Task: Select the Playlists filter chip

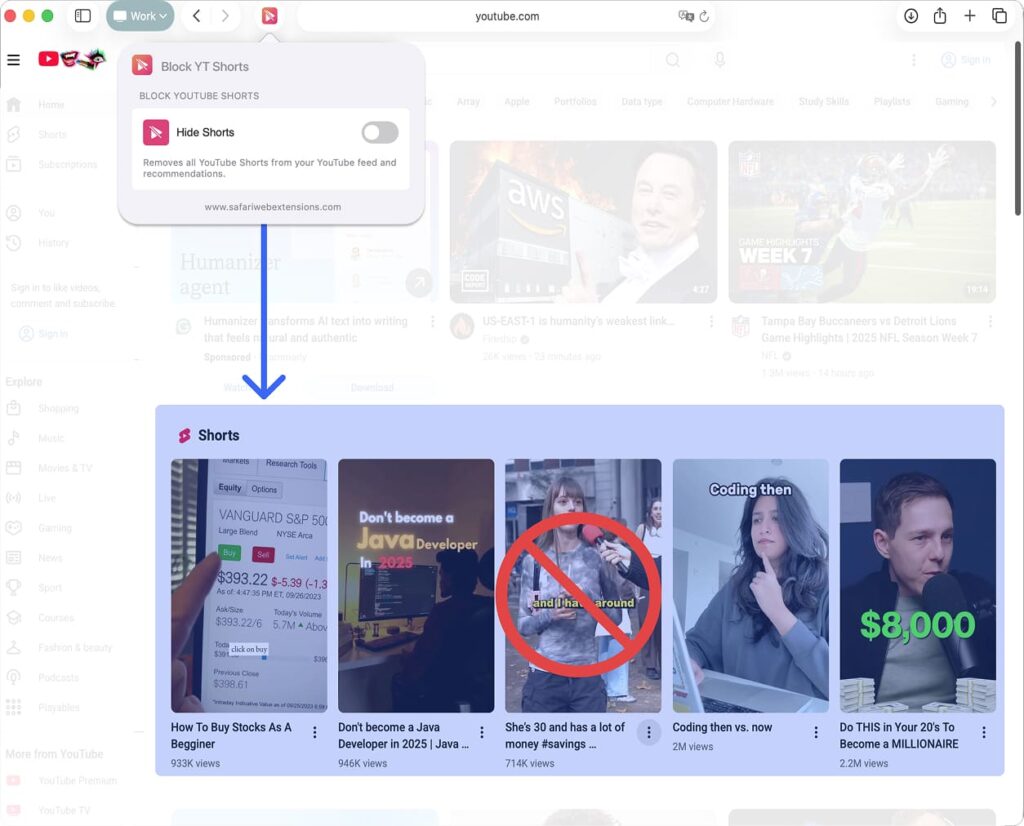Action: coord(891,101)
